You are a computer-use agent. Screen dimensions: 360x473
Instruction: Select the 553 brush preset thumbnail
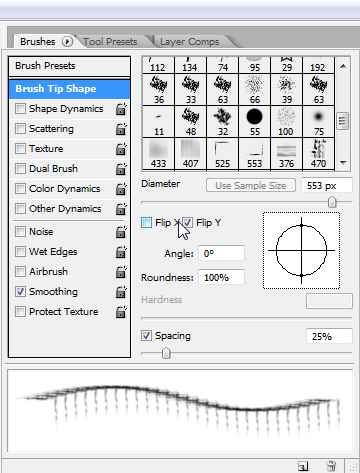[x=255, y=154]
